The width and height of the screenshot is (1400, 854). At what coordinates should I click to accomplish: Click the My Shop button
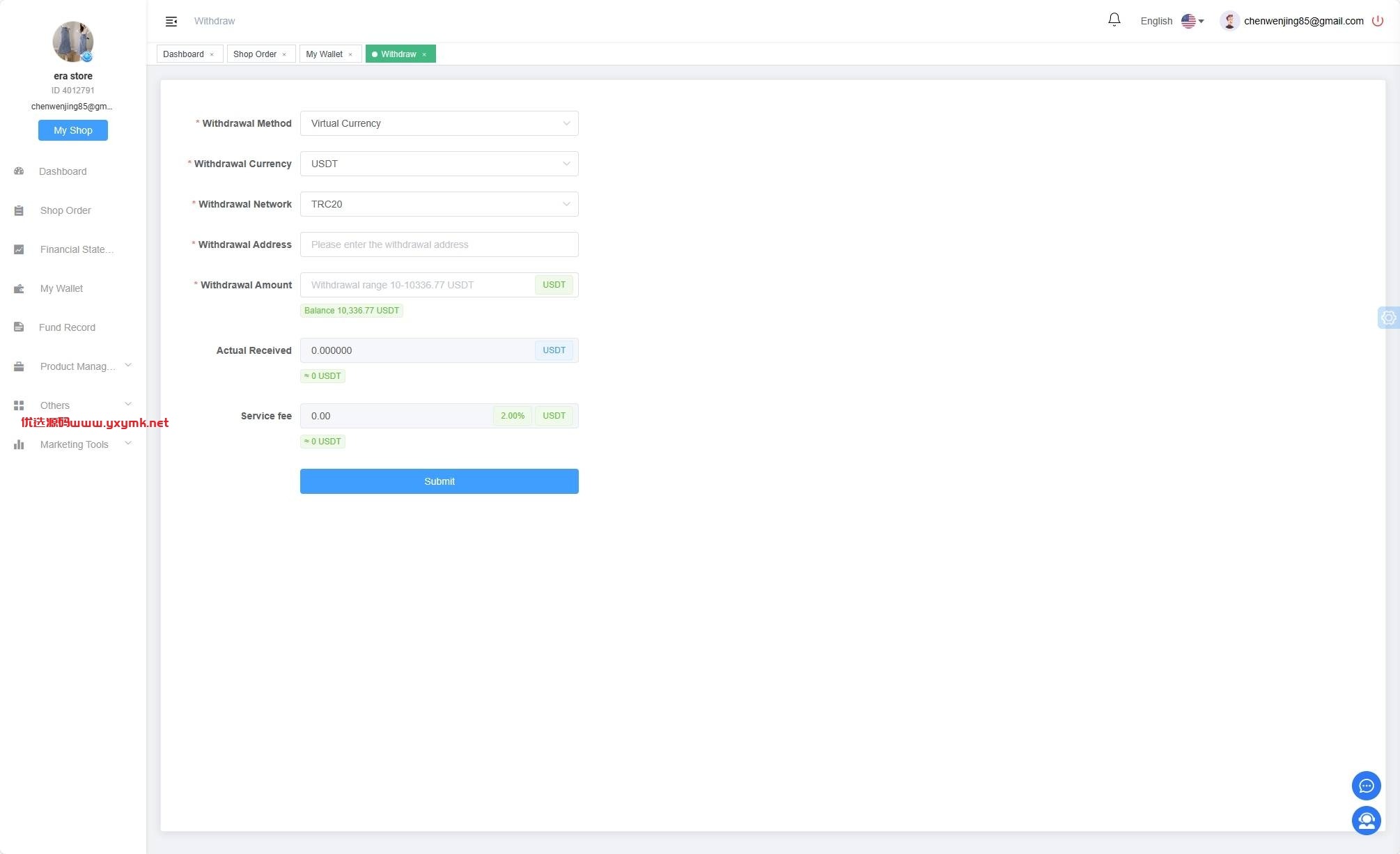tap(73, 130)
